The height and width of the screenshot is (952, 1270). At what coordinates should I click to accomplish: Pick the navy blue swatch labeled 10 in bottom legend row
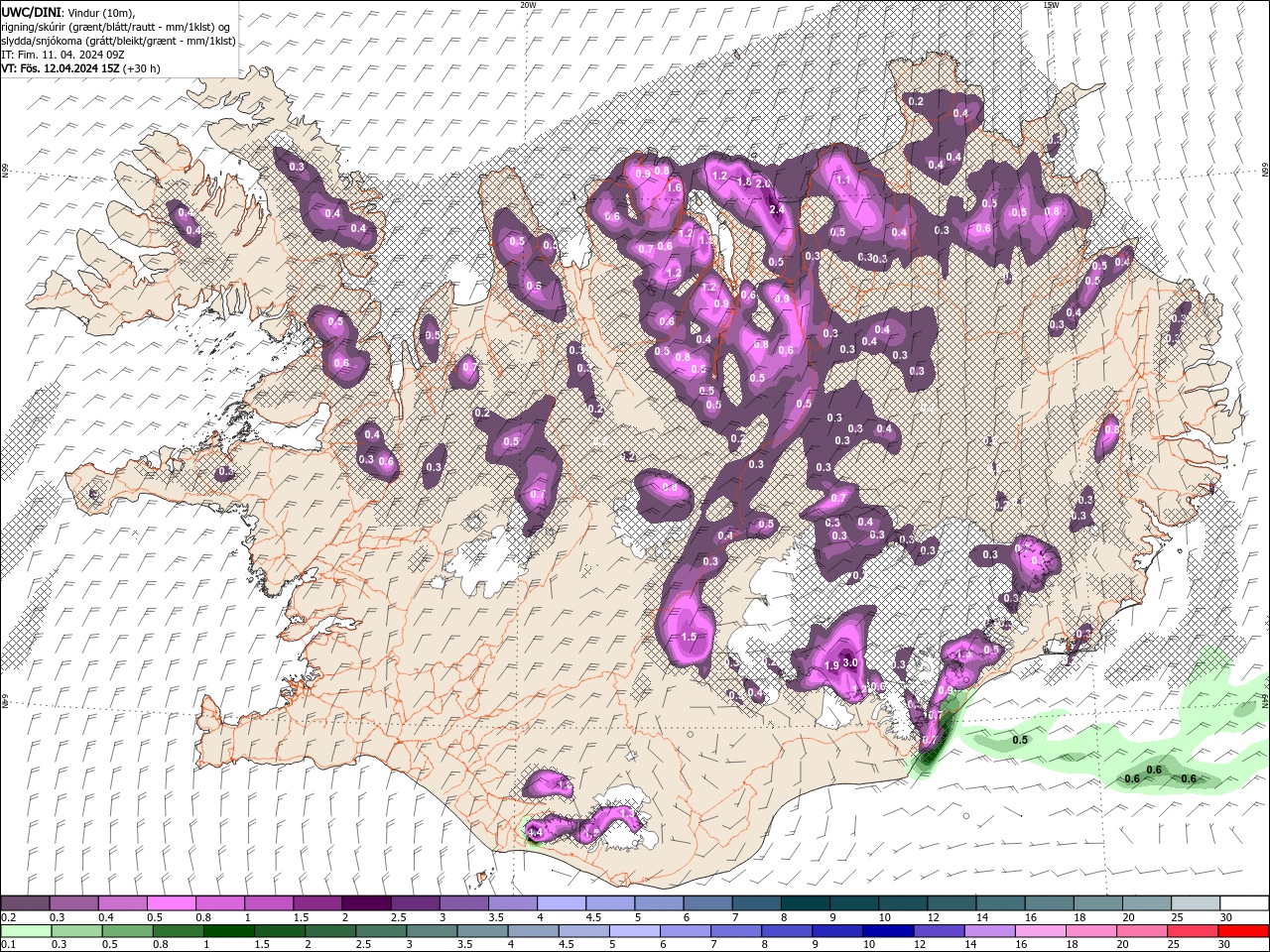[x=888, y=930]
